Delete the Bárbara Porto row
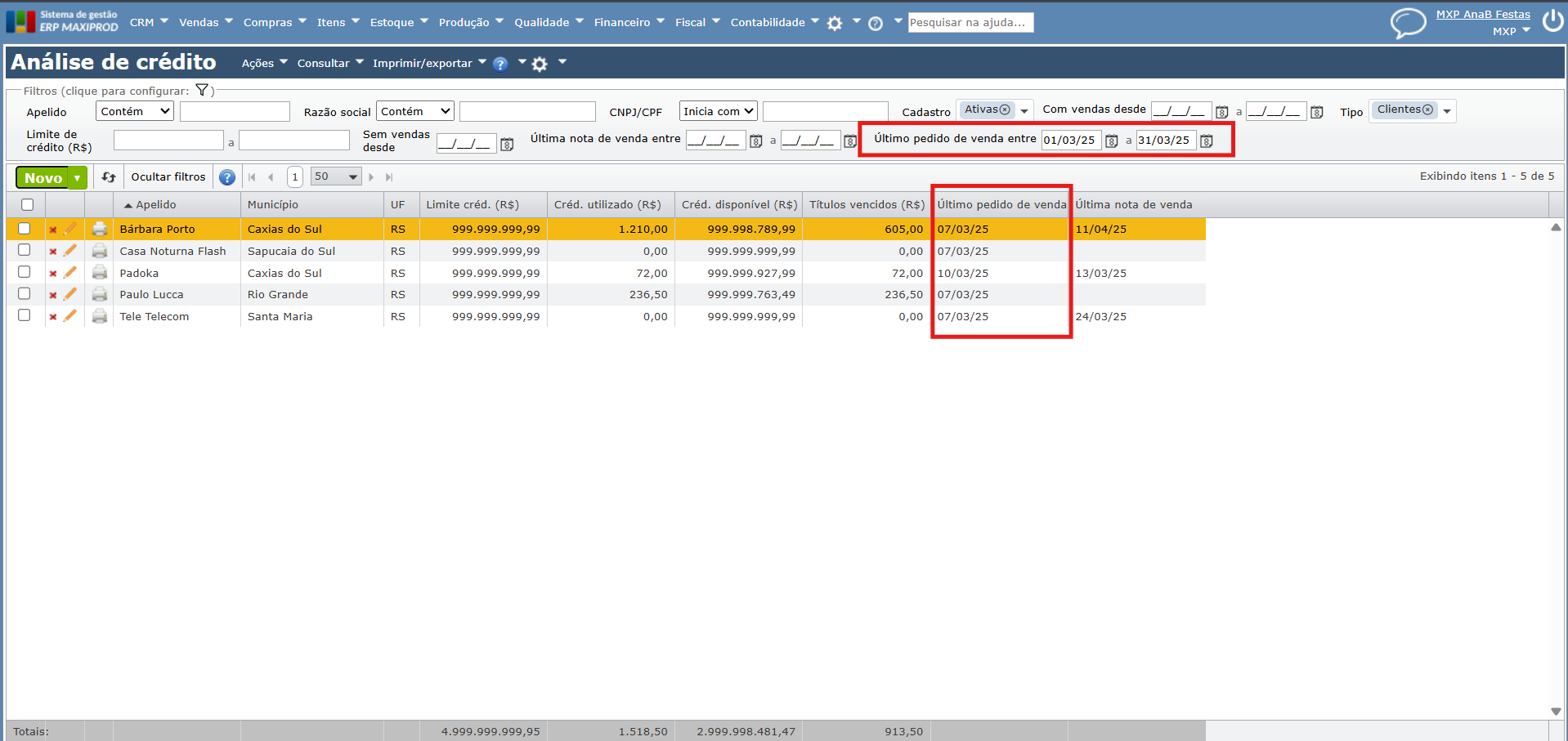The width and height of the screenshot is (1568, 741). tap(53, 230)
